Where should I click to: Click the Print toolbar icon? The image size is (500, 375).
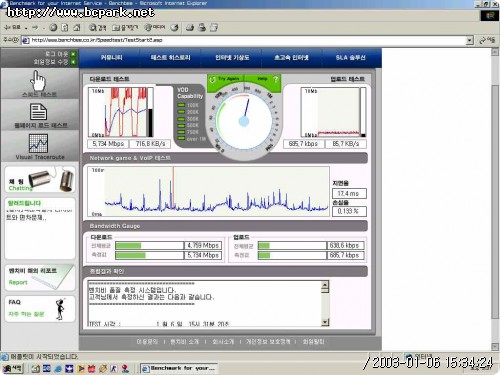pyautogui.click(x=202, y=28)
